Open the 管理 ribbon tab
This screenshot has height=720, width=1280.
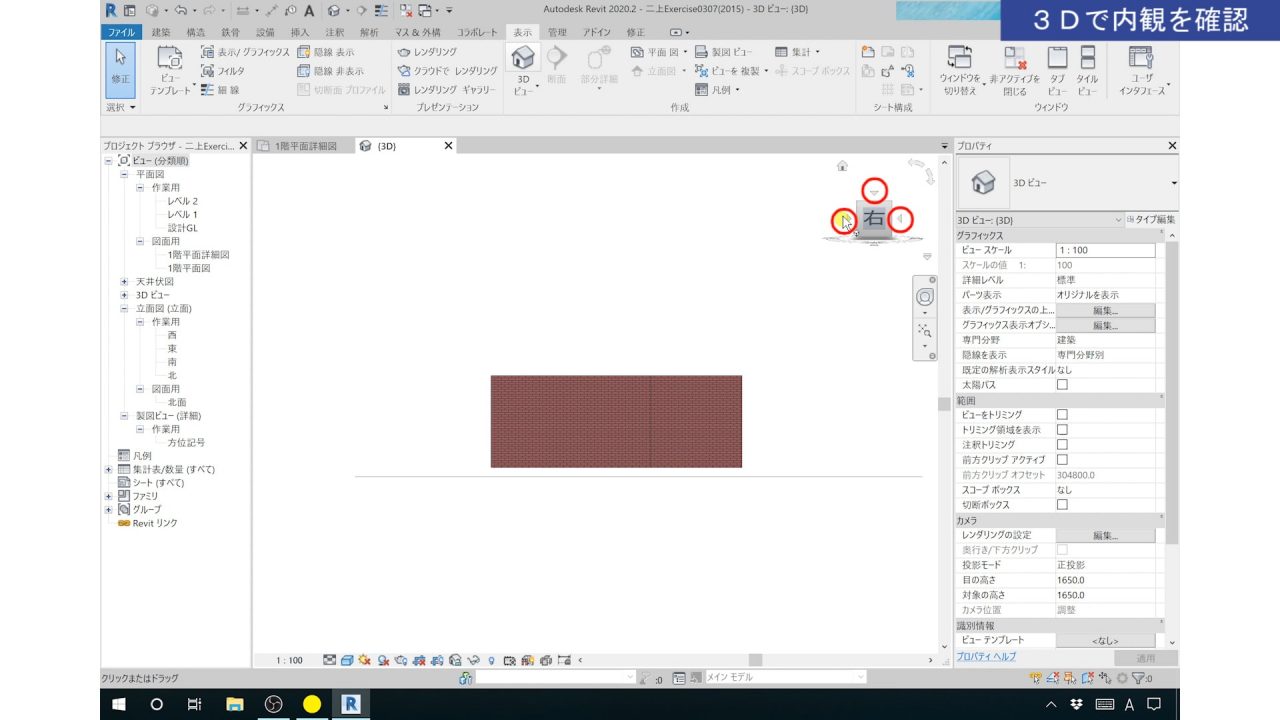pos(557,31)
